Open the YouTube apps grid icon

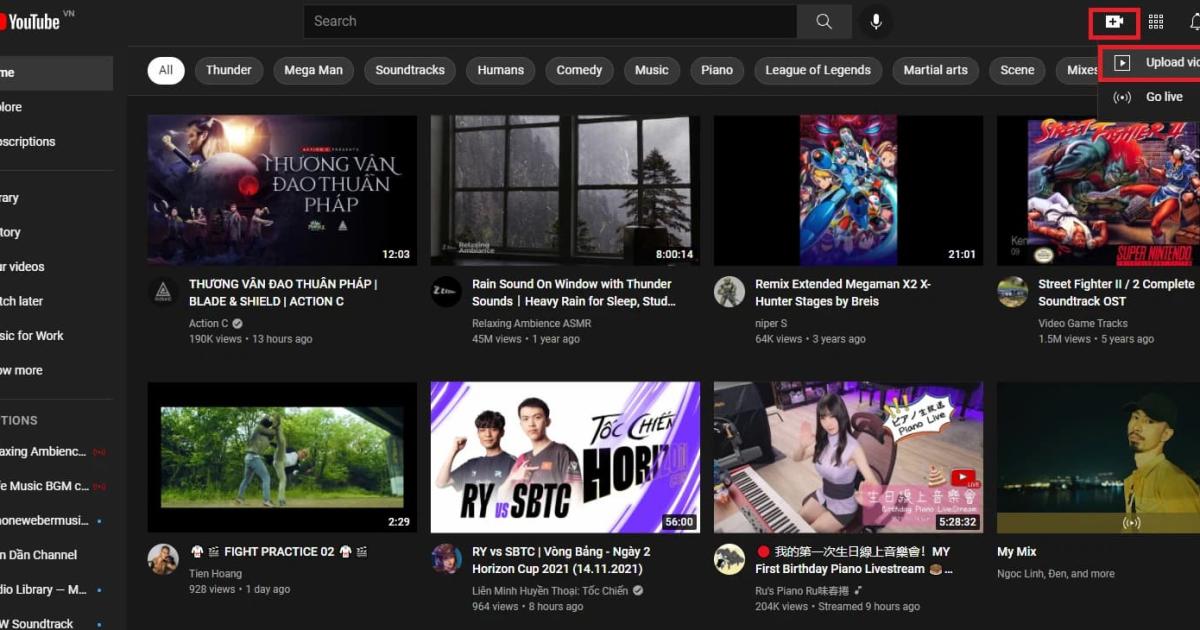click(1157, 21)
